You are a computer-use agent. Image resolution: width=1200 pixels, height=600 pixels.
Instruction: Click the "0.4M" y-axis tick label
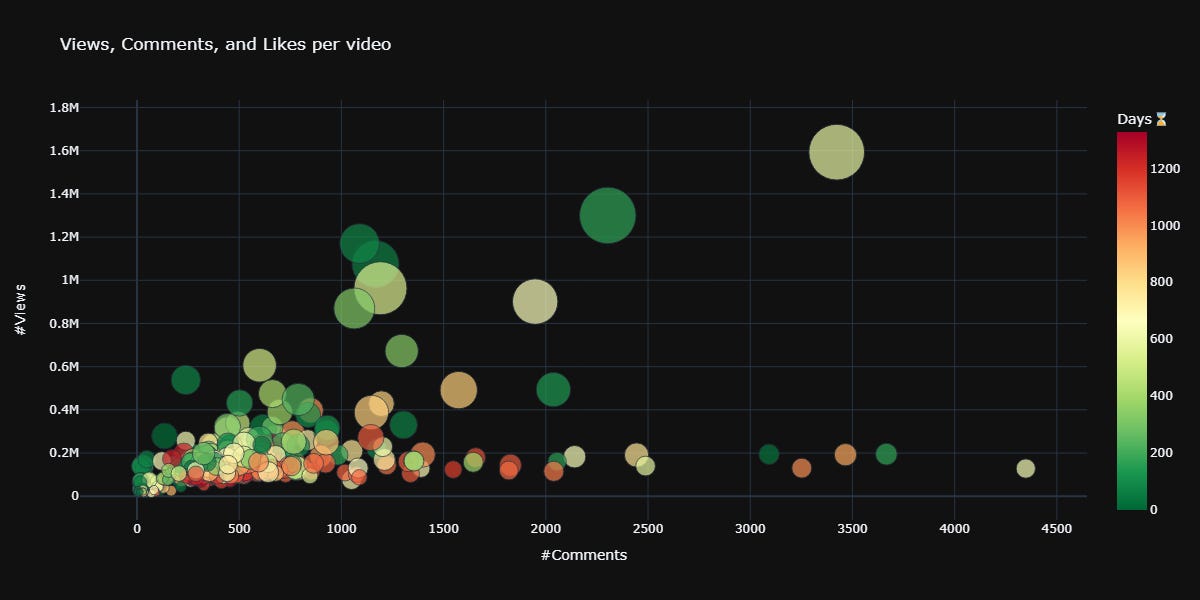(65, 410)
